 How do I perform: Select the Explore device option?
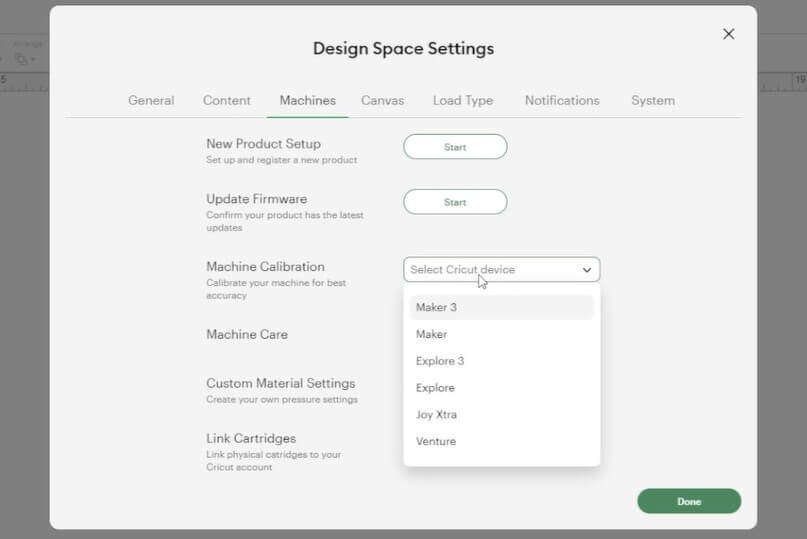point(501,388)
